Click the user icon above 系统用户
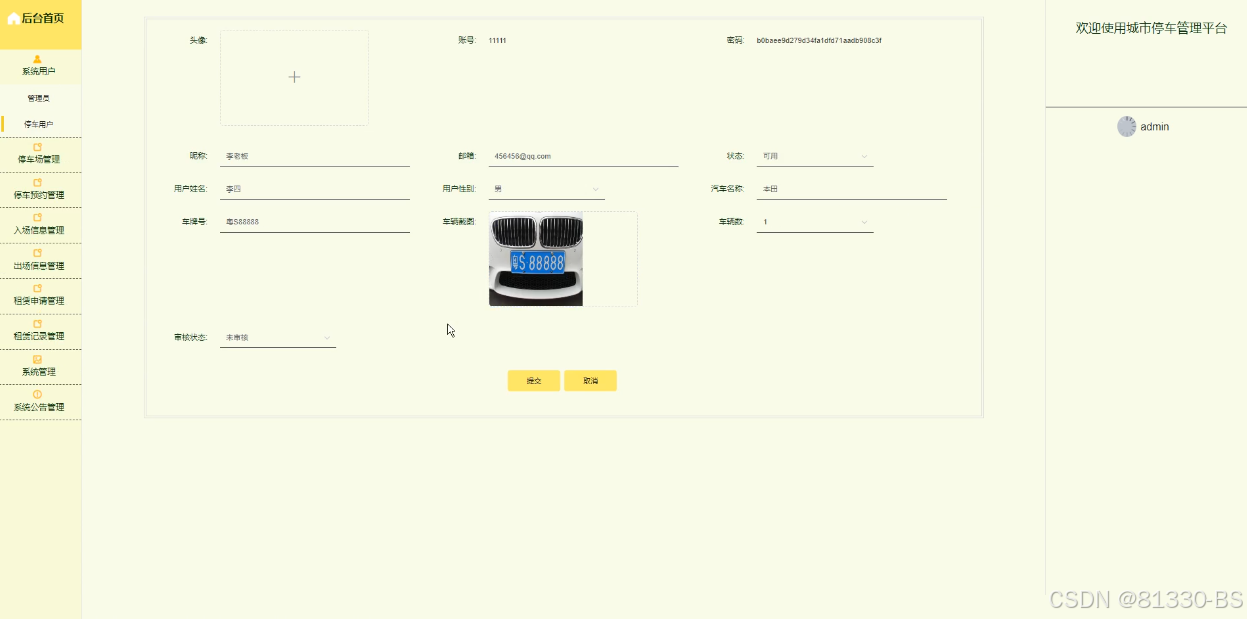The image size is (1247, 619). pyautogui.click(x=38, y=59)
